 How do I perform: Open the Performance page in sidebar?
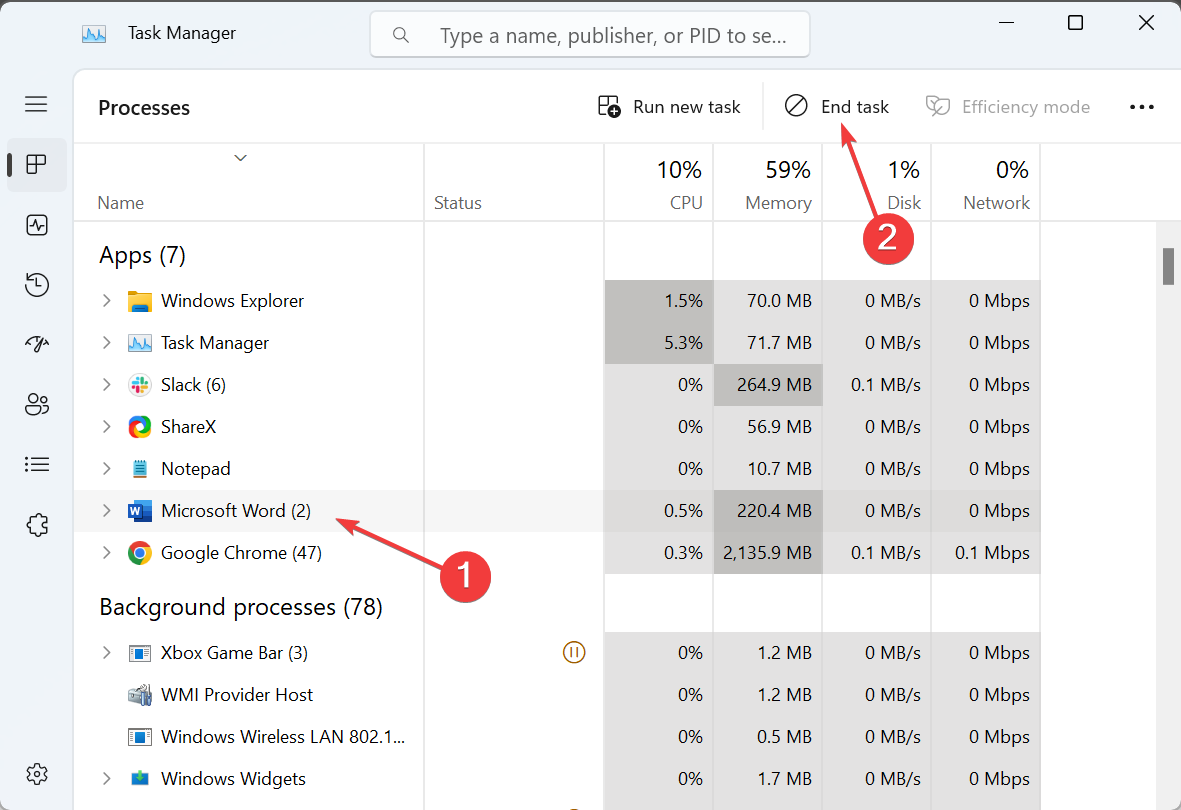[x=37, y=225]
